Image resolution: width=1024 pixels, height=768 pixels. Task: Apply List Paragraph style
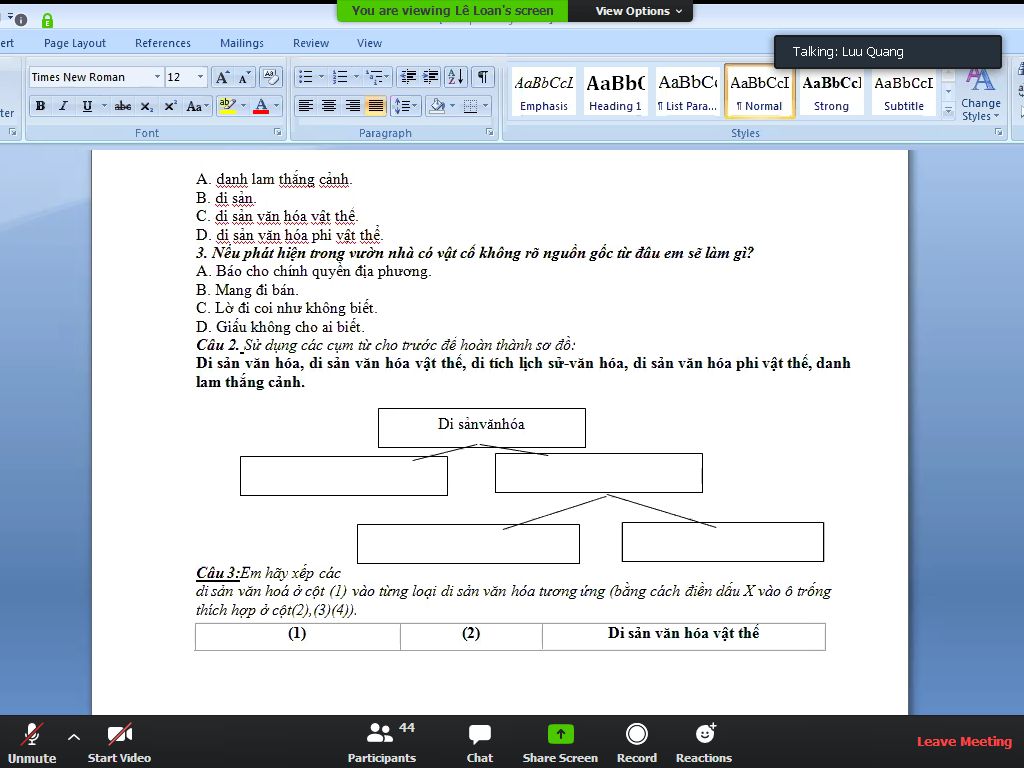[687, 92]
